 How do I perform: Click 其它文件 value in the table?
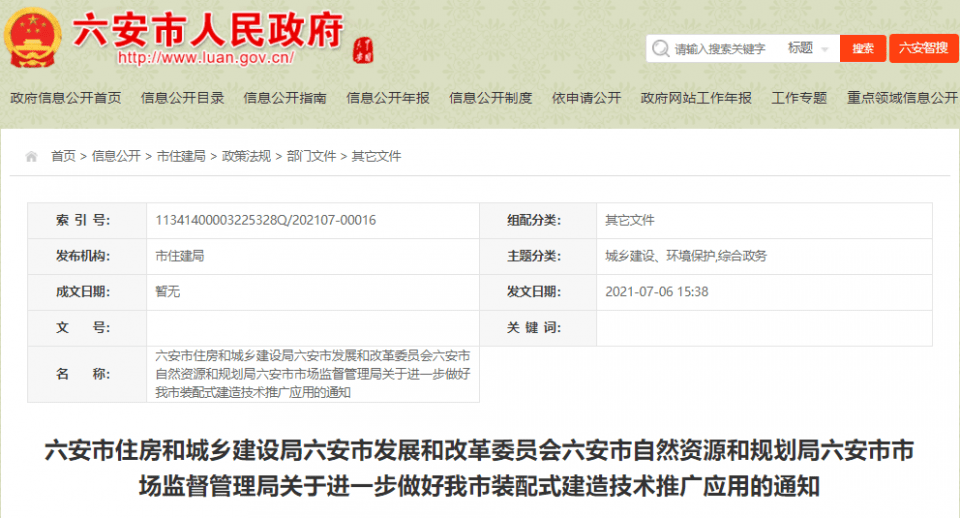[629, 220]
